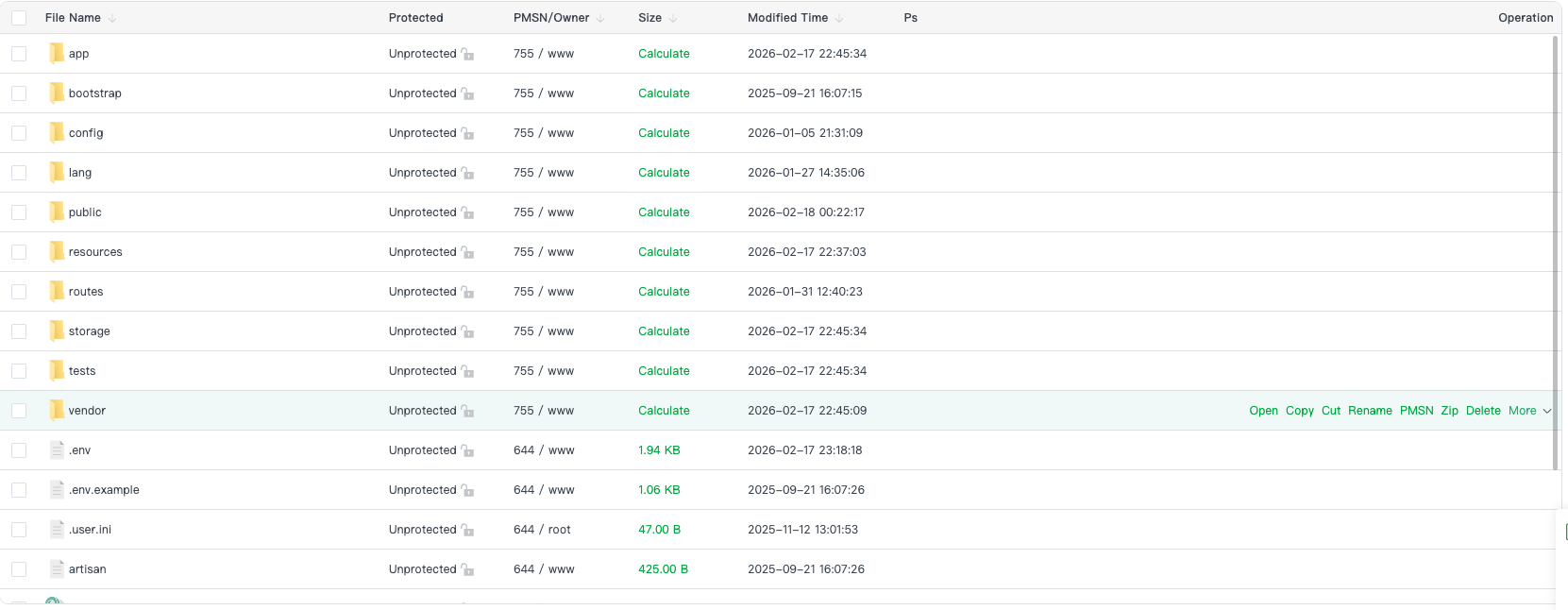Click Rename in the vendor row actions
This screenshot has height=610, width=1568.
(1370, 411)
